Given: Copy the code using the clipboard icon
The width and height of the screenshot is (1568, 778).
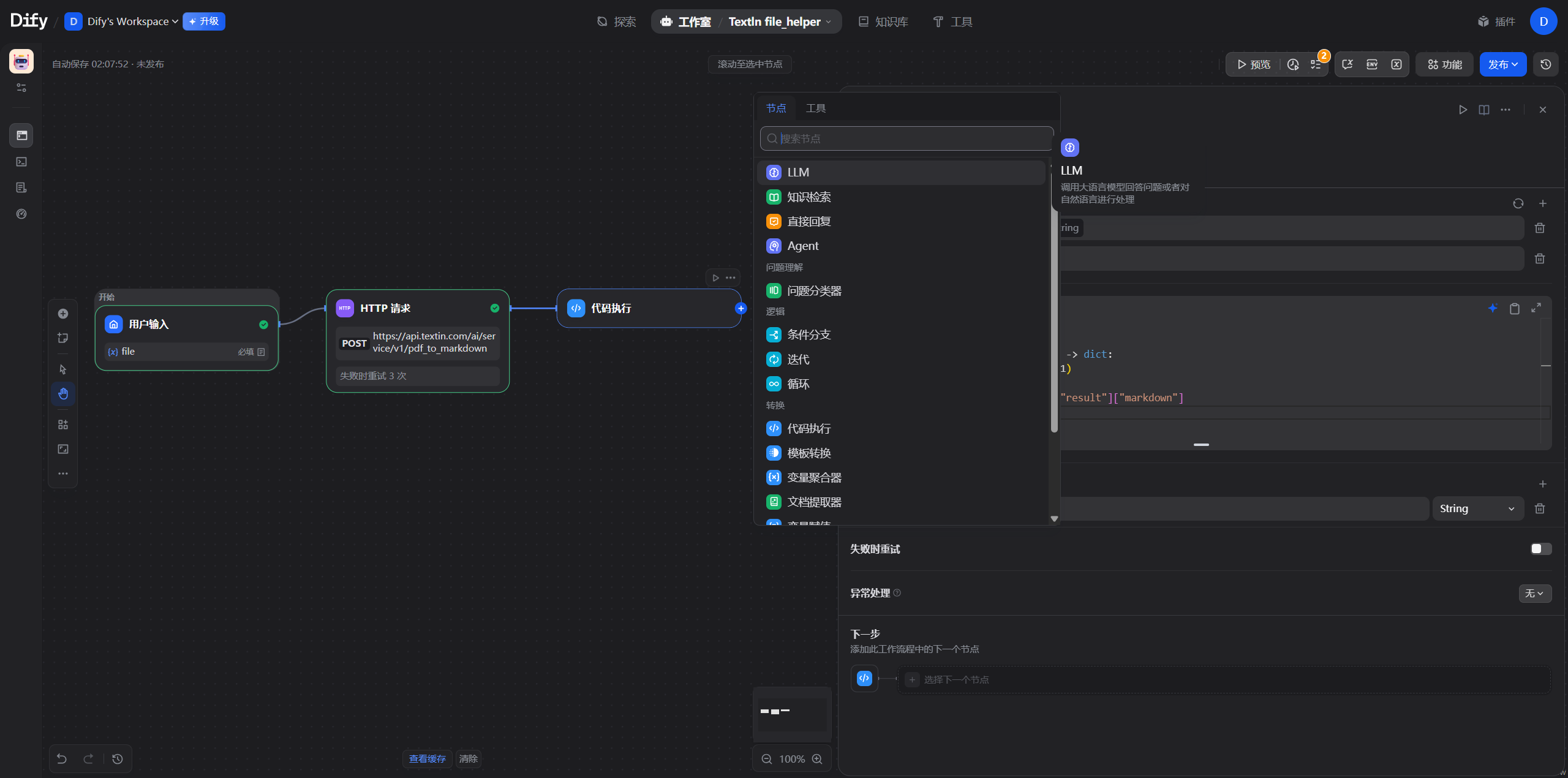Looking at the screenshot, I should click(1515, 308).
